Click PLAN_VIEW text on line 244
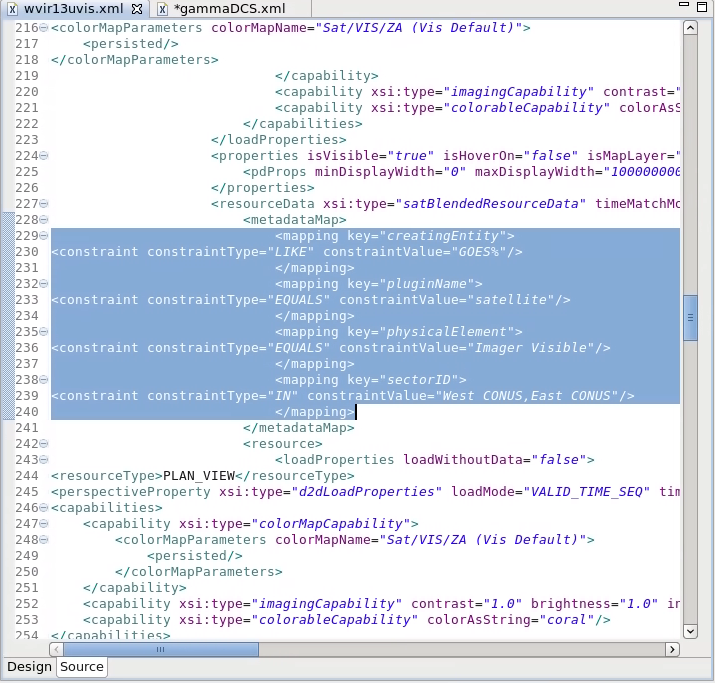 pos(199,476)
